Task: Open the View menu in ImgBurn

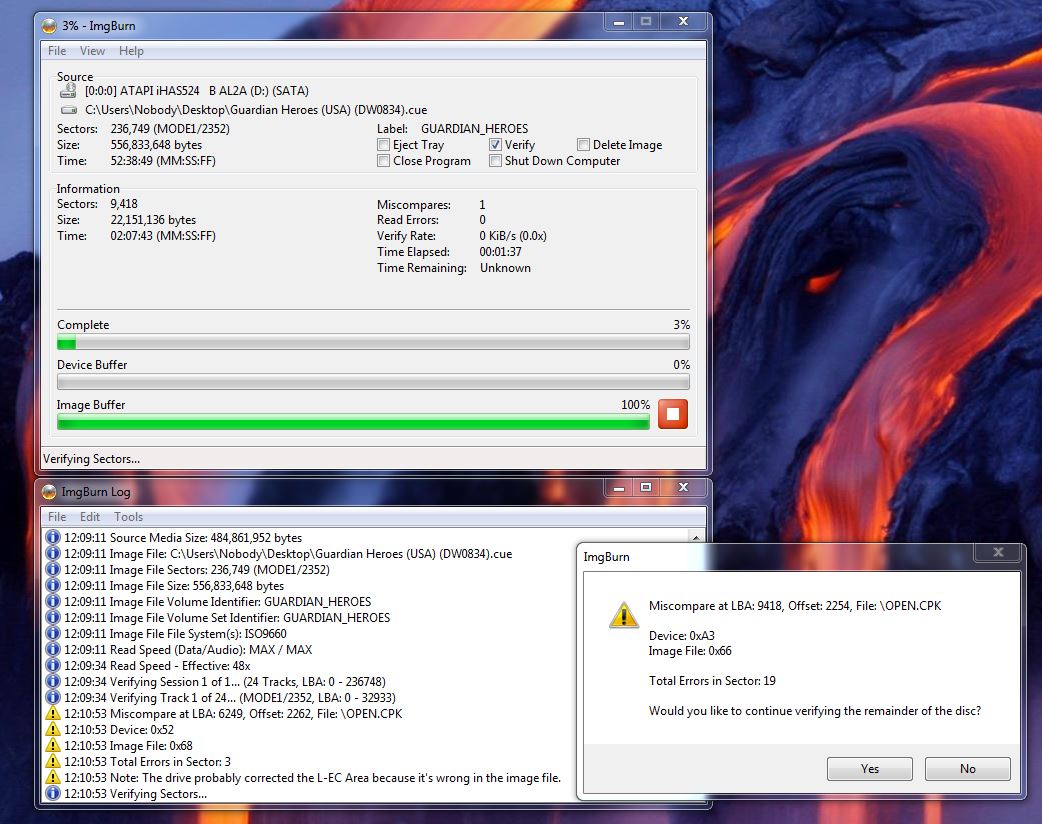Action: (x=92, y=51)
